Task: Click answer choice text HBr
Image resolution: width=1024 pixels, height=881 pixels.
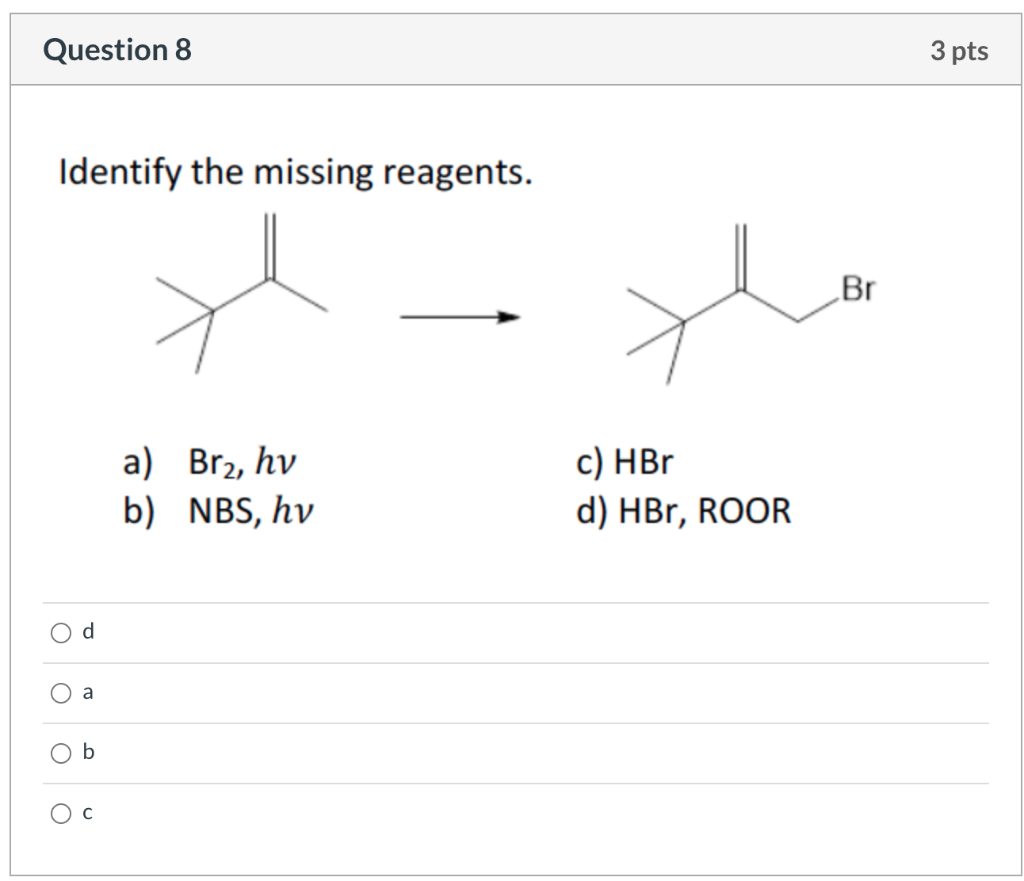Action: [x=622, y=461]
